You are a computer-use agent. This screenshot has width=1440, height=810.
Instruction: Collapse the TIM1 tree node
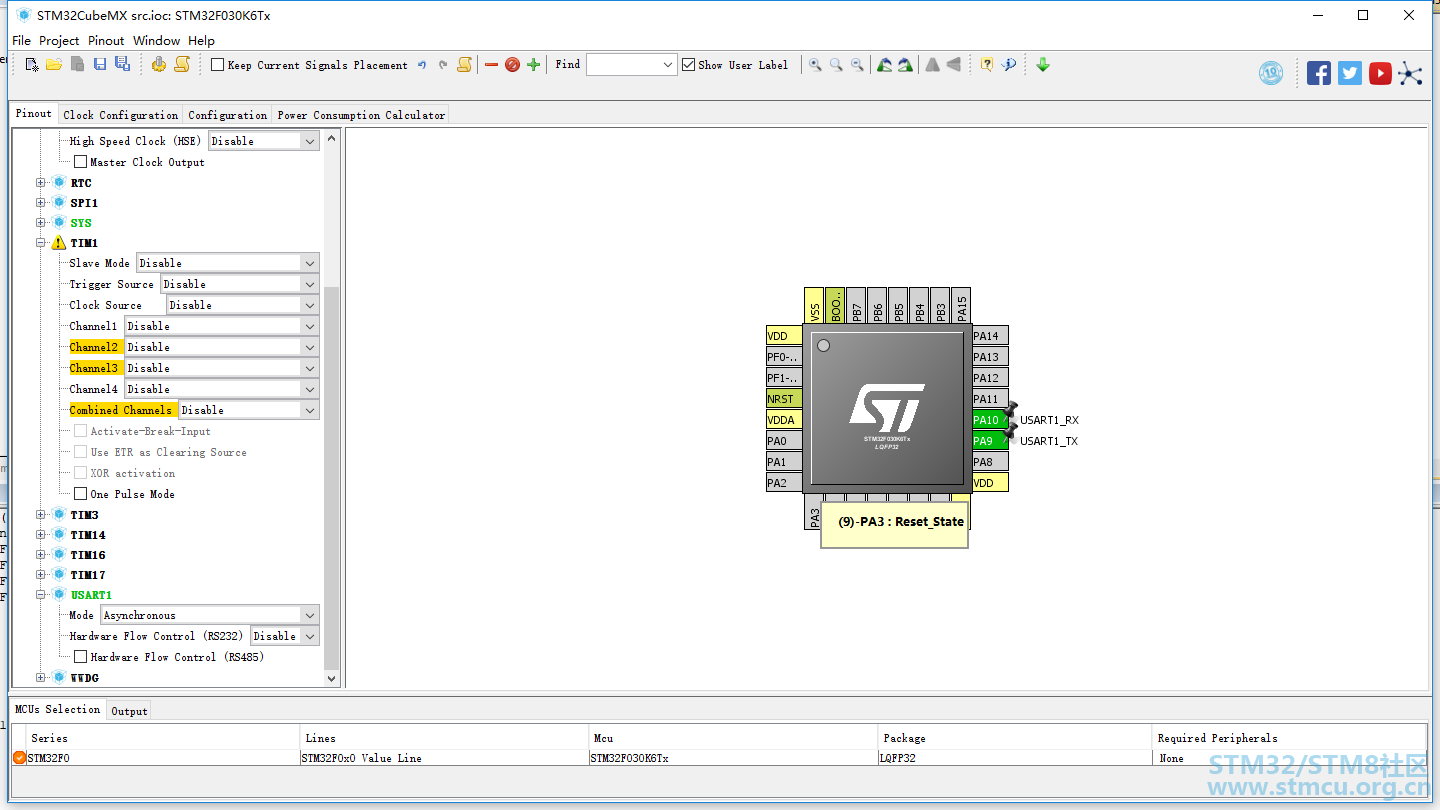click(x=41, y=243)
